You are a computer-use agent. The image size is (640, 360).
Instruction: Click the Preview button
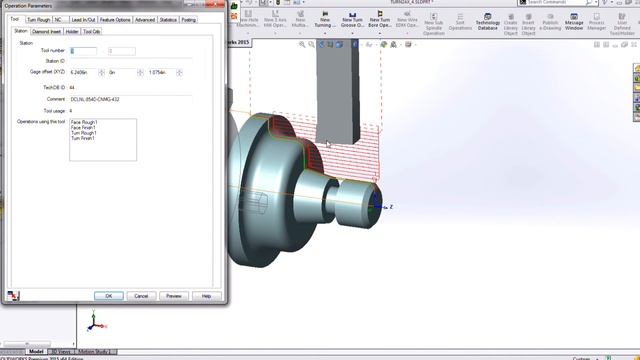[174, 296]
